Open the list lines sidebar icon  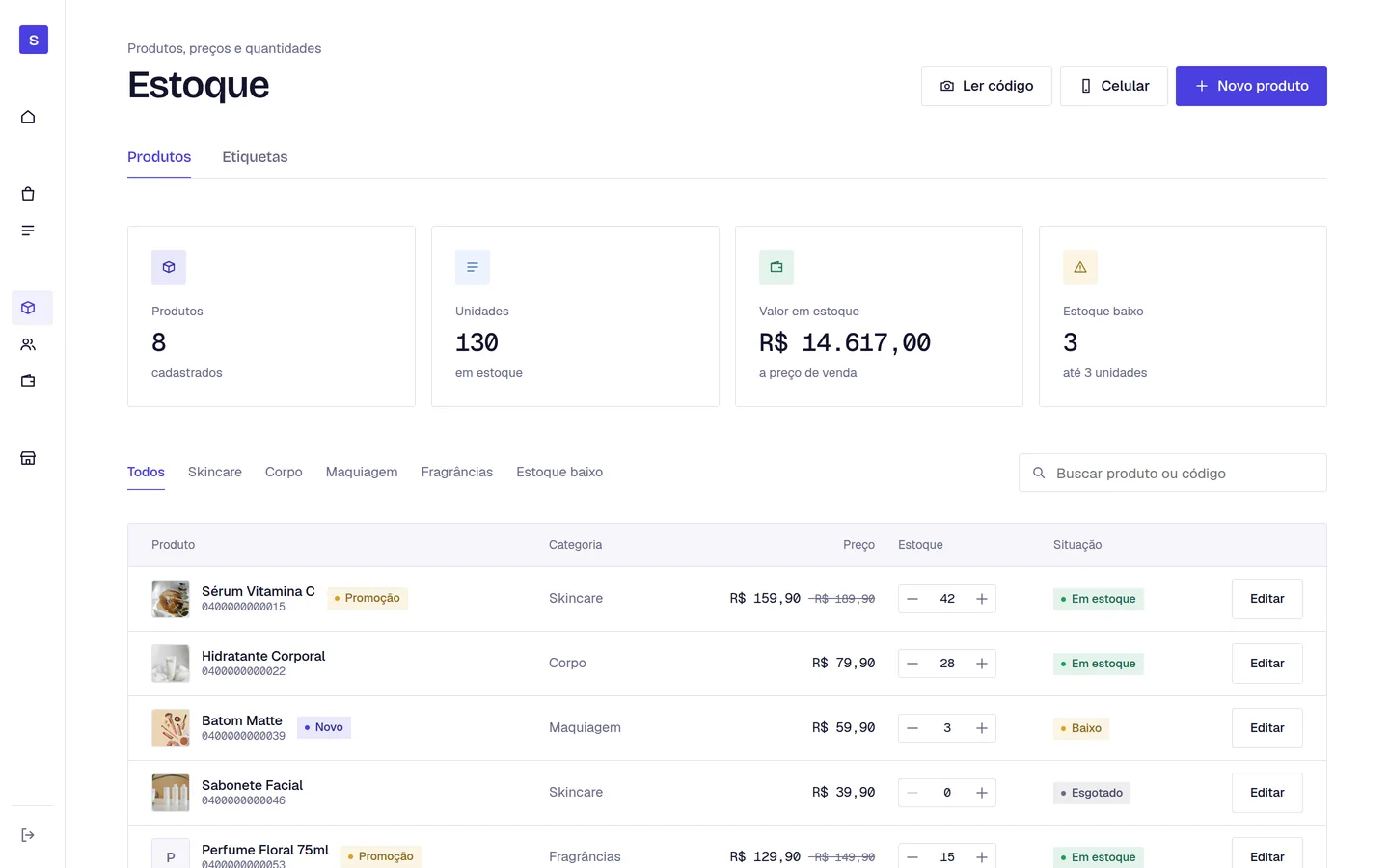click(28, 231)
